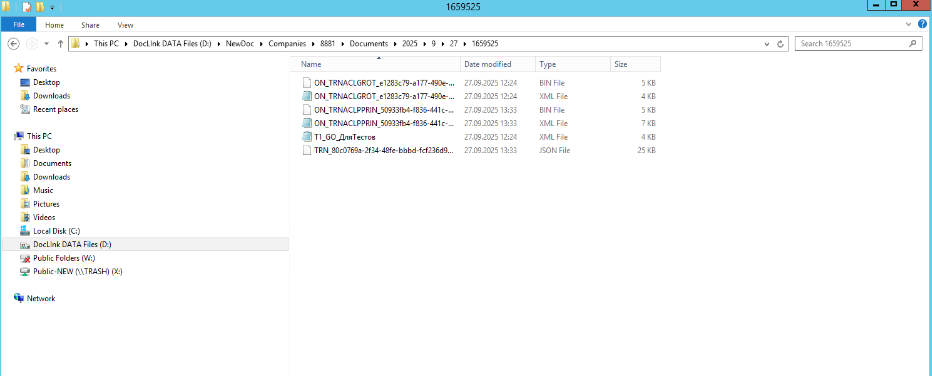This screenshot has width=932, height=376.
Task: Select the TRN_80c0769a JSON file name
Action: [384, 150]
